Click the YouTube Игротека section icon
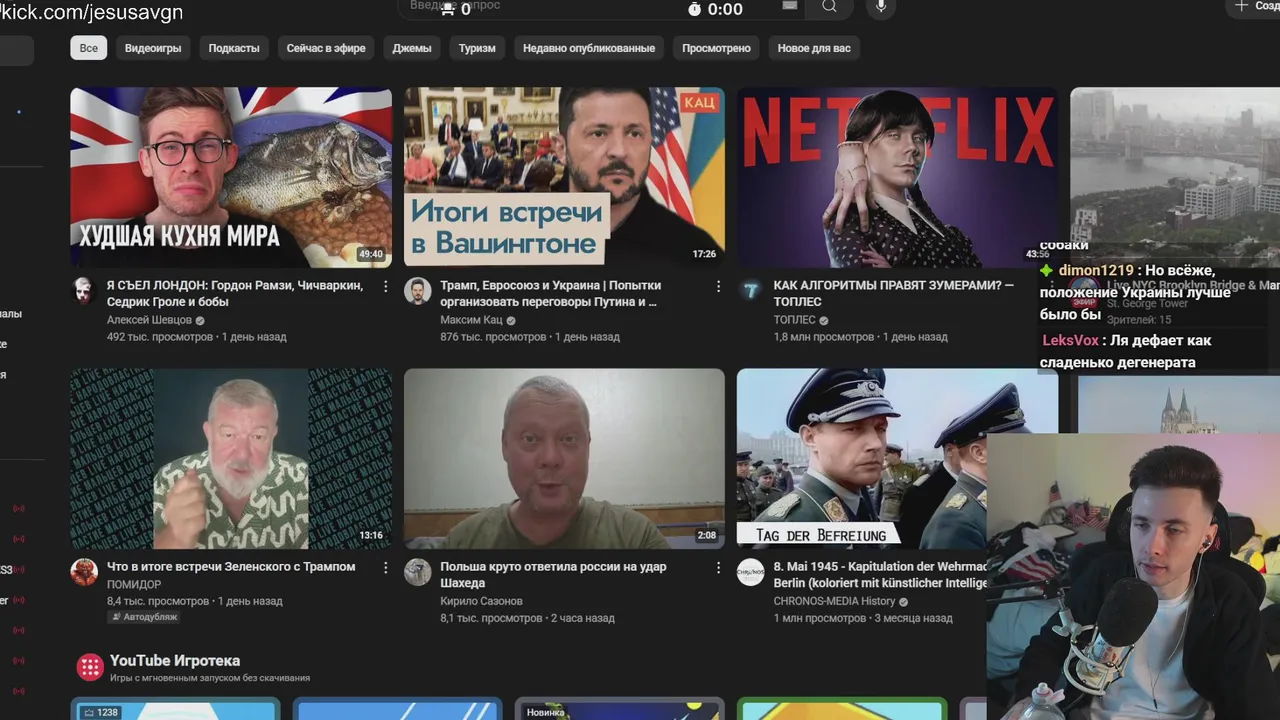The image size is (1280, 720). click(90, 667)
